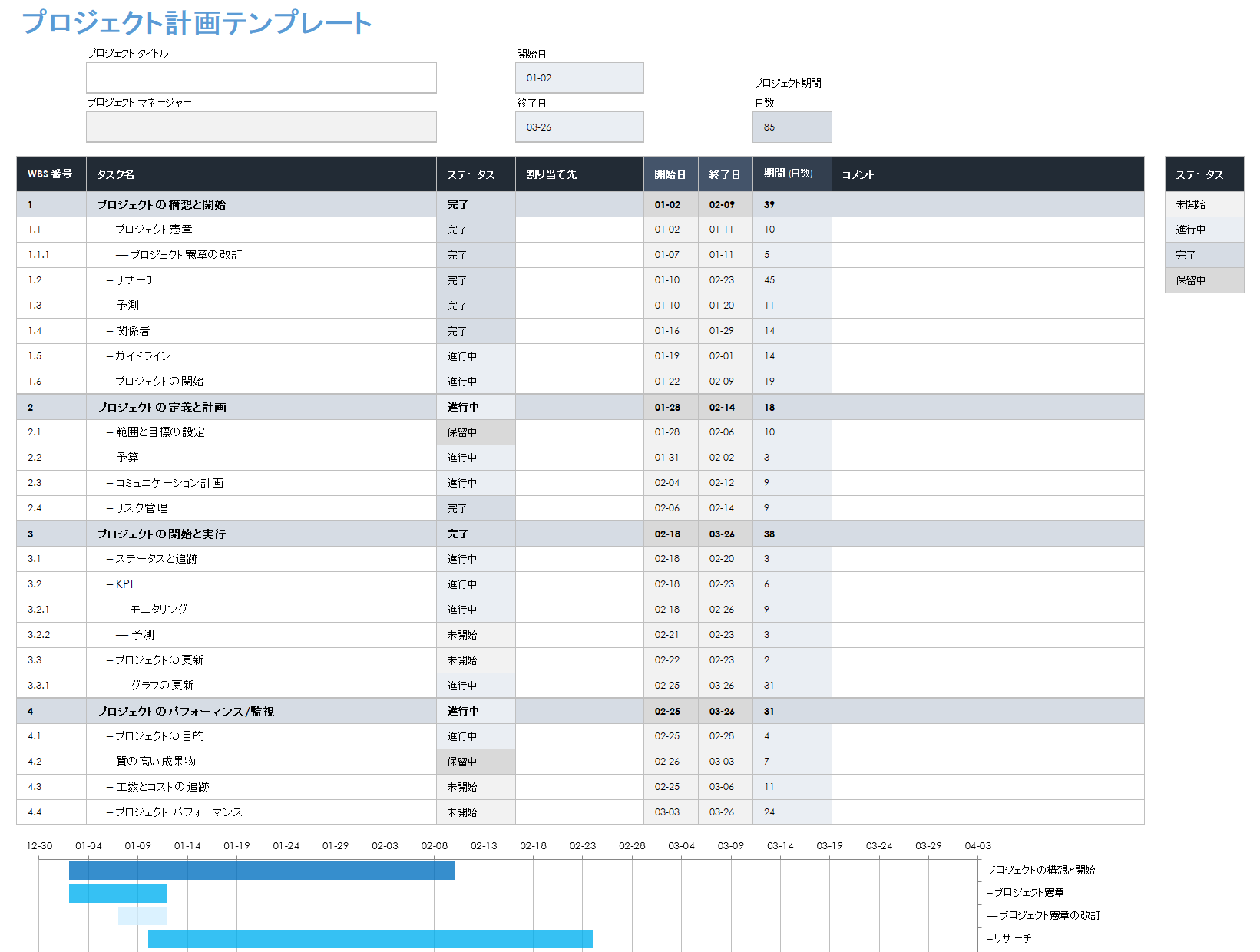Select 保留中 in the status legend
Screen dimensions: 1260x952
tap(1204, 280)
